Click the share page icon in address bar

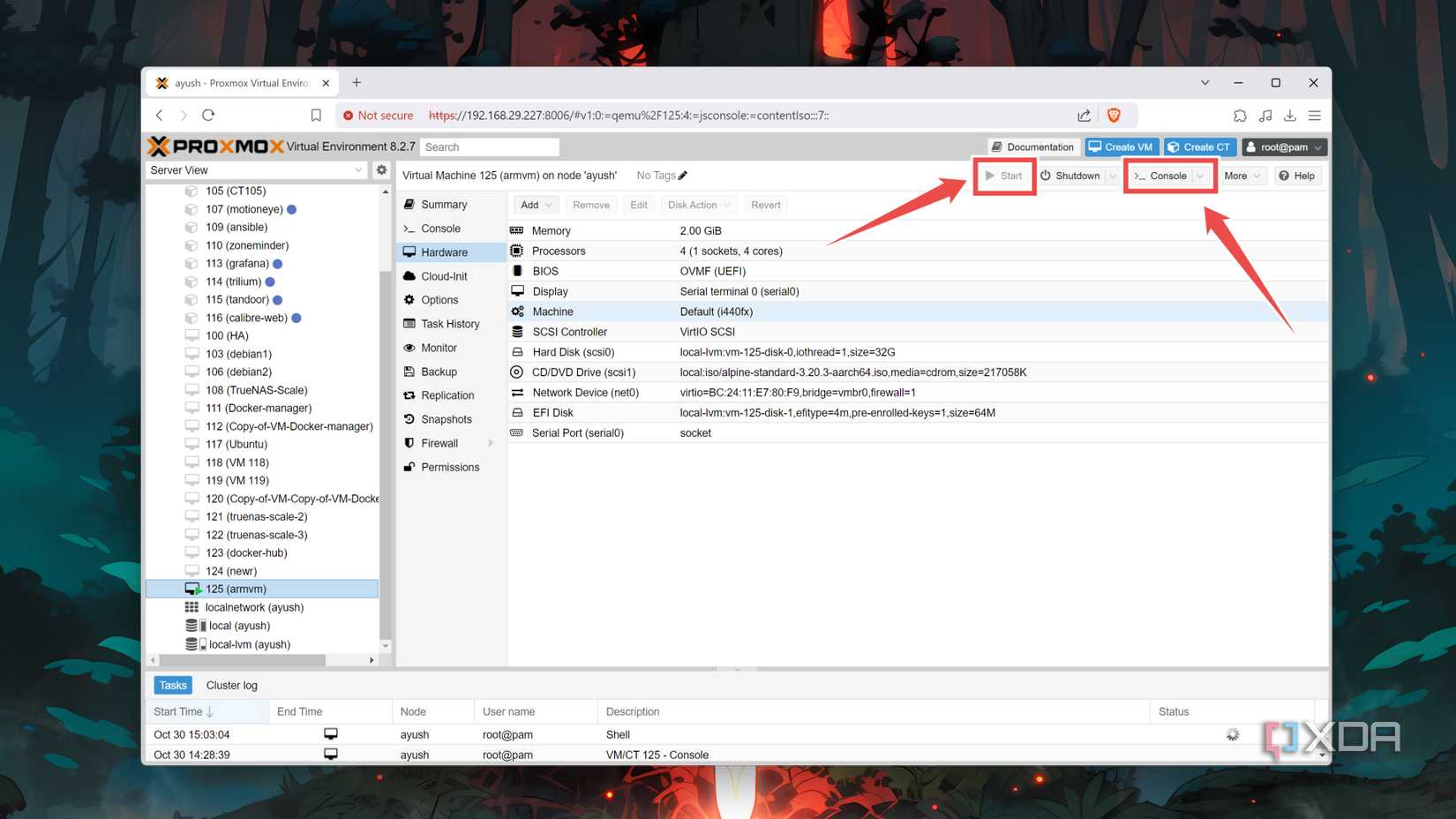point(1084,116)
